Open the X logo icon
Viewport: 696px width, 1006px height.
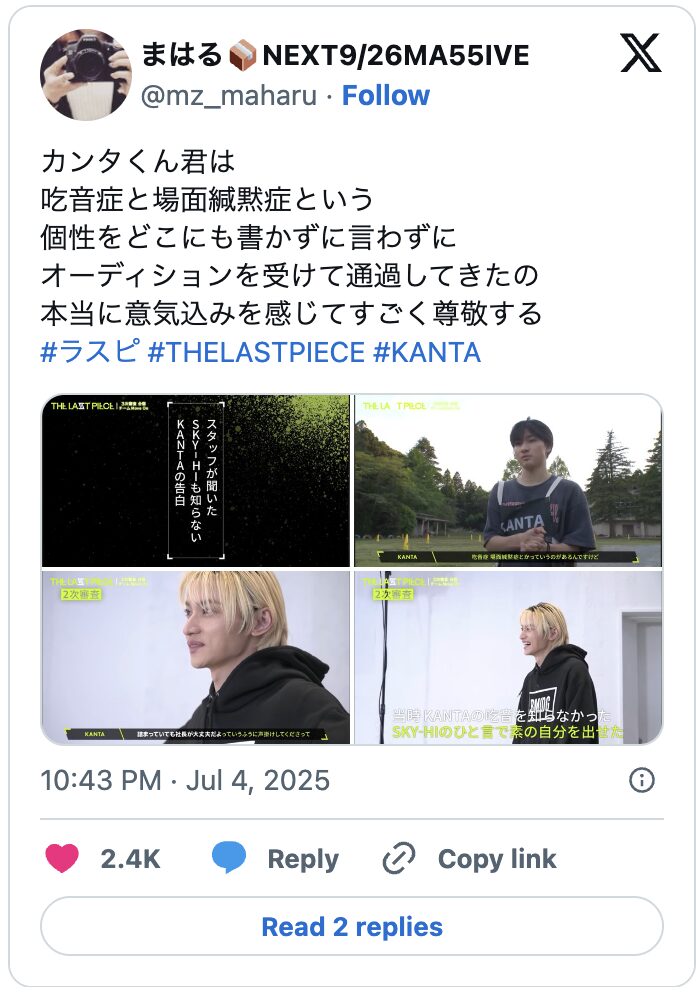640,54
